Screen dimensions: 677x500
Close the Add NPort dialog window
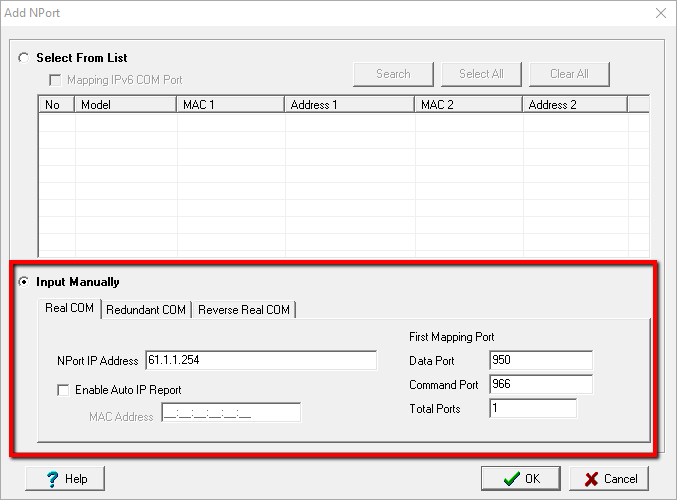click(660, 13)
